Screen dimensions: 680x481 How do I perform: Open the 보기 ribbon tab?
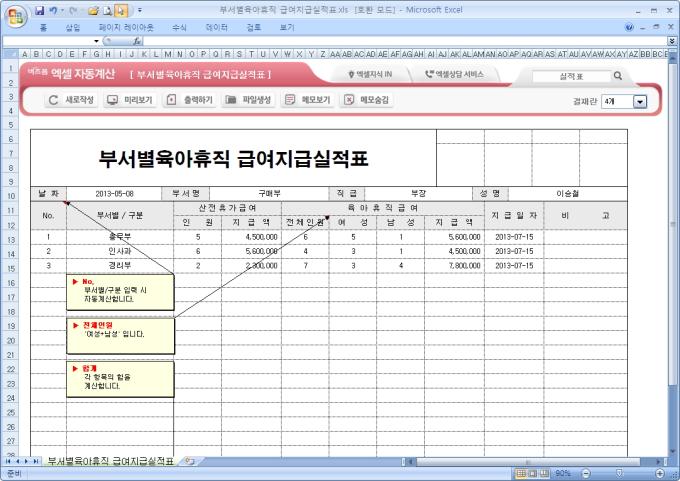[287, 28]
